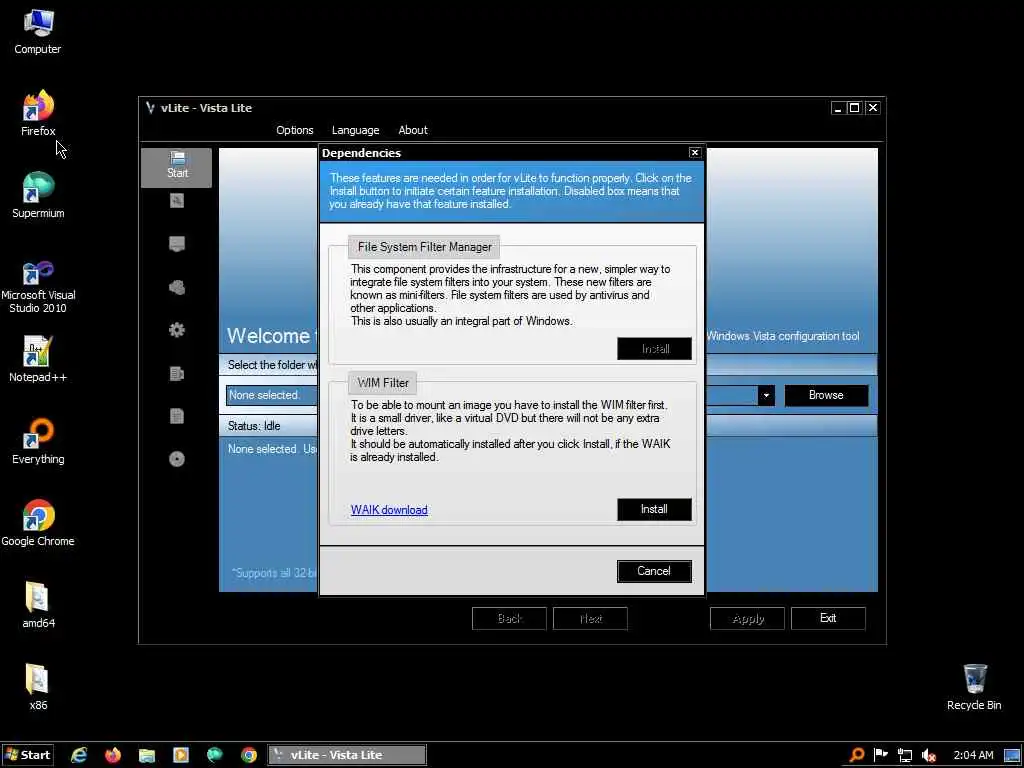Image resolution: width=1024 pixels, height=768 pixels.
Task: Open the media player taskbar icon
Action: tap(181, 755)
